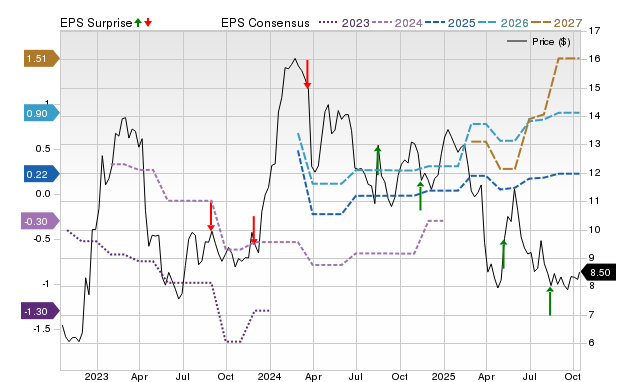Click the 2027 EPS consensus legend entry
This screenshot has height=382, width=640.
point(556,23)
